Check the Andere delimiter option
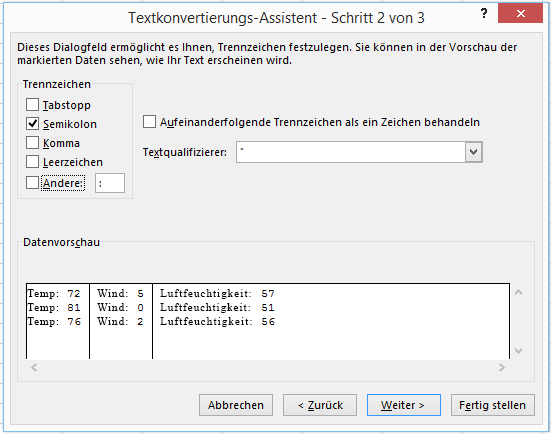The width and height of the screenshot is (551, 434). 32,183
